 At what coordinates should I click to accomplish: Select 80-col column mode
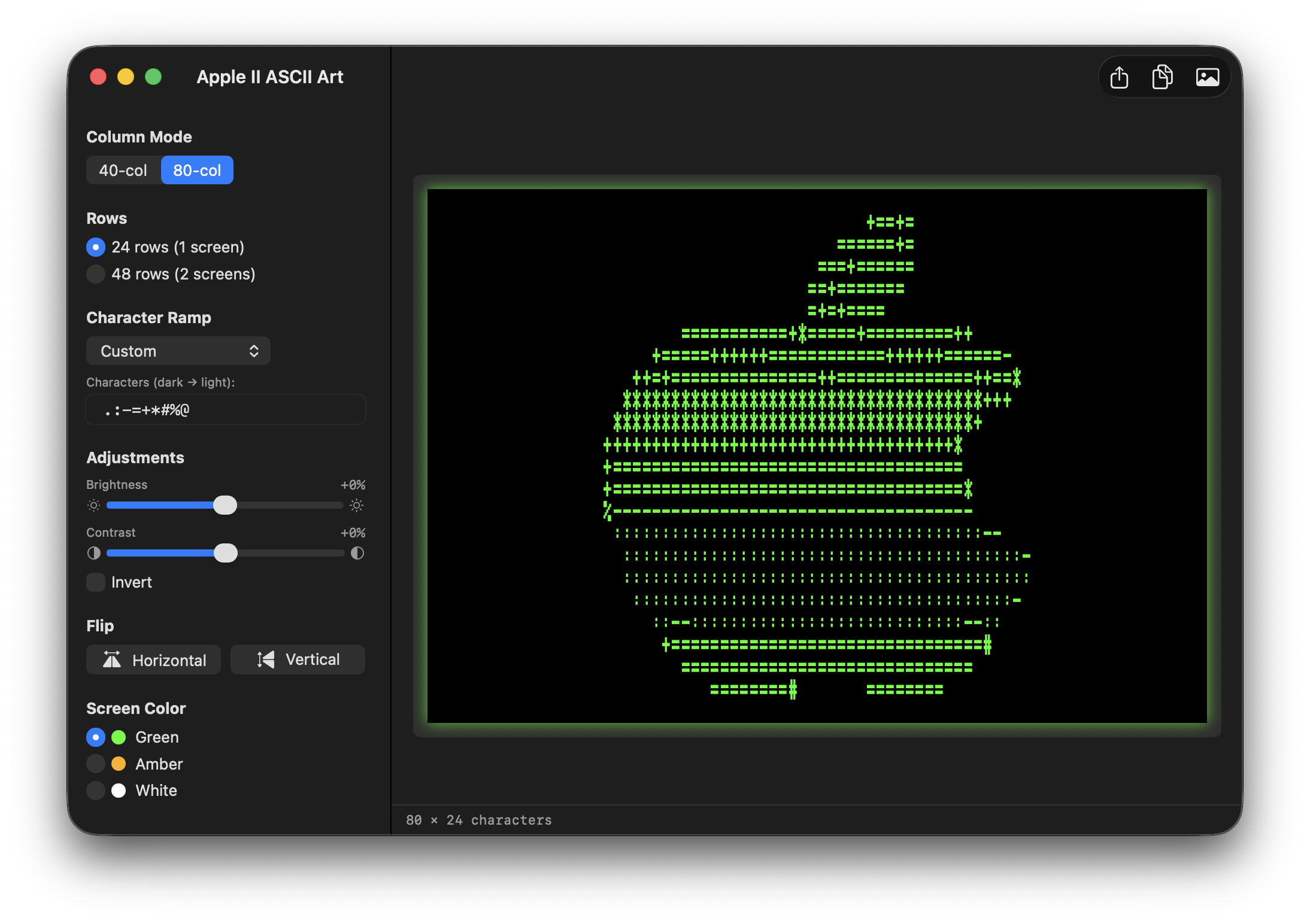click(x=197, y=171)
